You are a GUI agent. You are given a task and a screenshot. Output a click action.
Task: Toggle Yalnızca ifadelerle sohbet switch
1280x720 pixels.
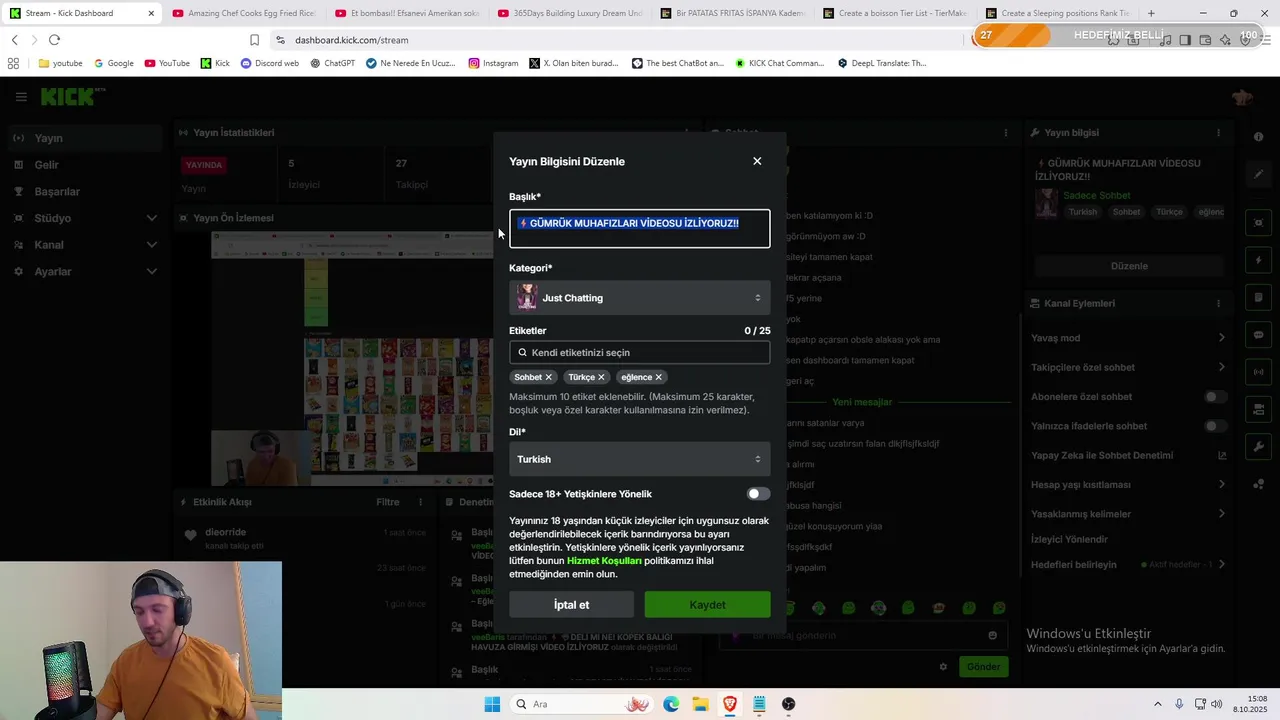1215,426
